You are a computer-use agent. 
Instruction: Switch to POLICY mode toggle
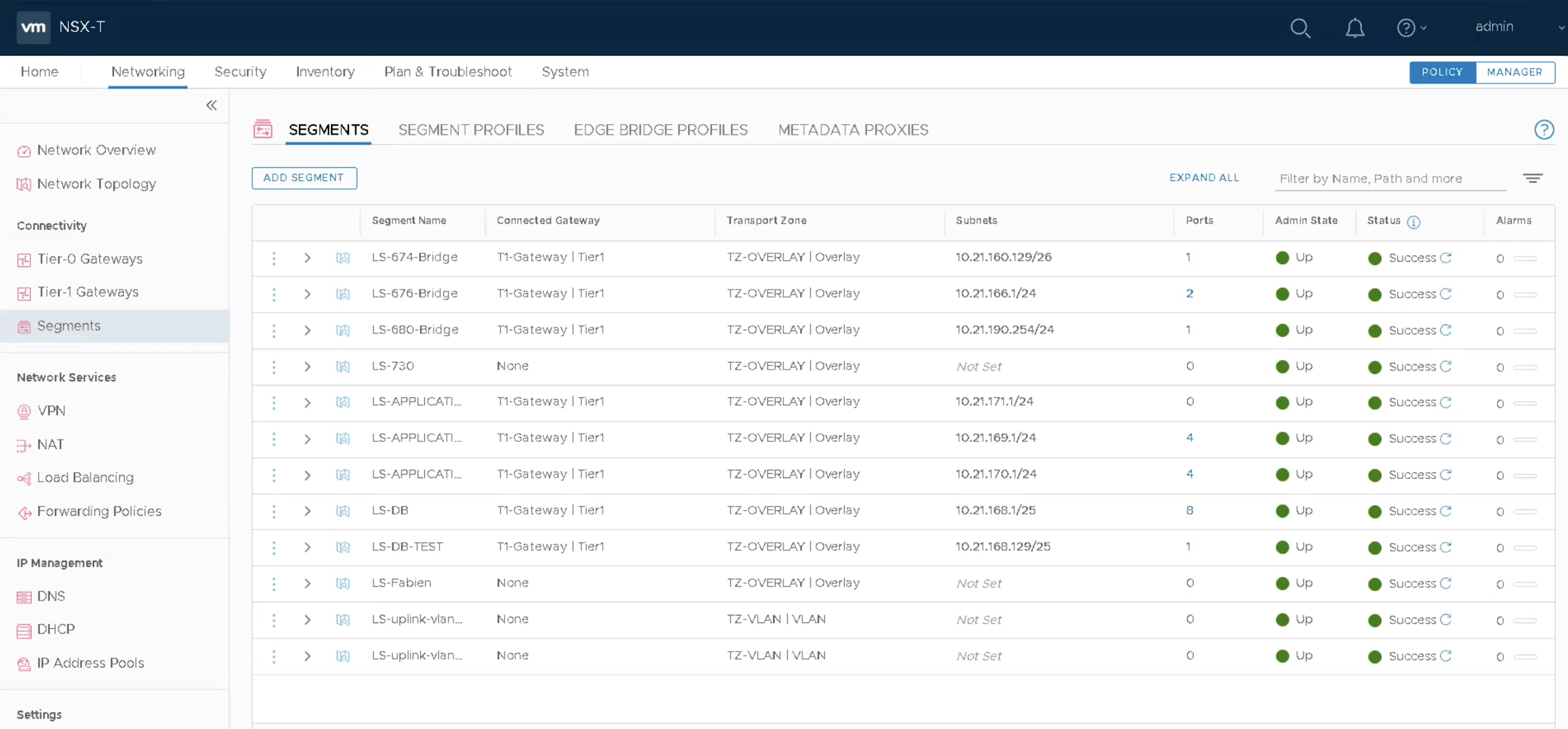[1441, 72]
